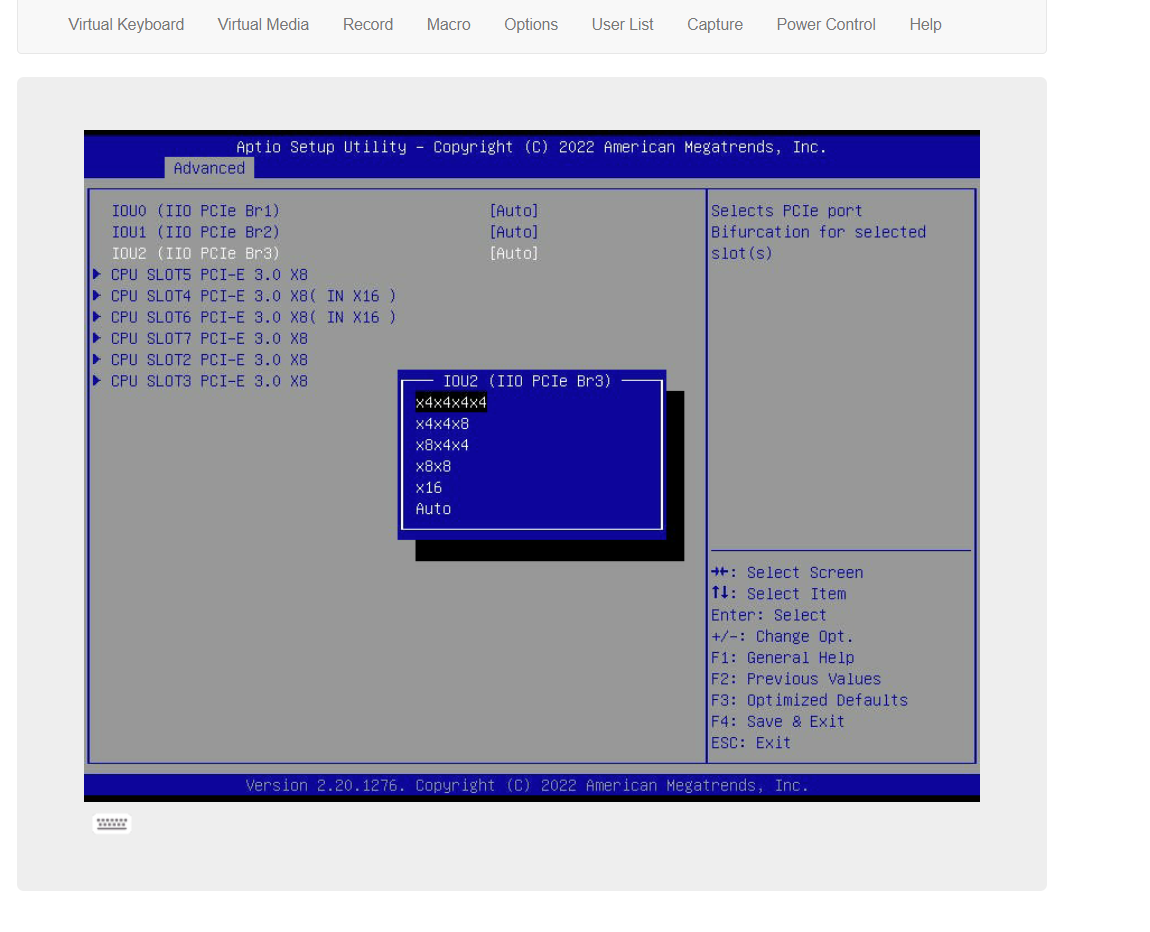Choose x4x4x8 in the IOU2 popup
Screen dimensions: 1150x932
point(442,424)
